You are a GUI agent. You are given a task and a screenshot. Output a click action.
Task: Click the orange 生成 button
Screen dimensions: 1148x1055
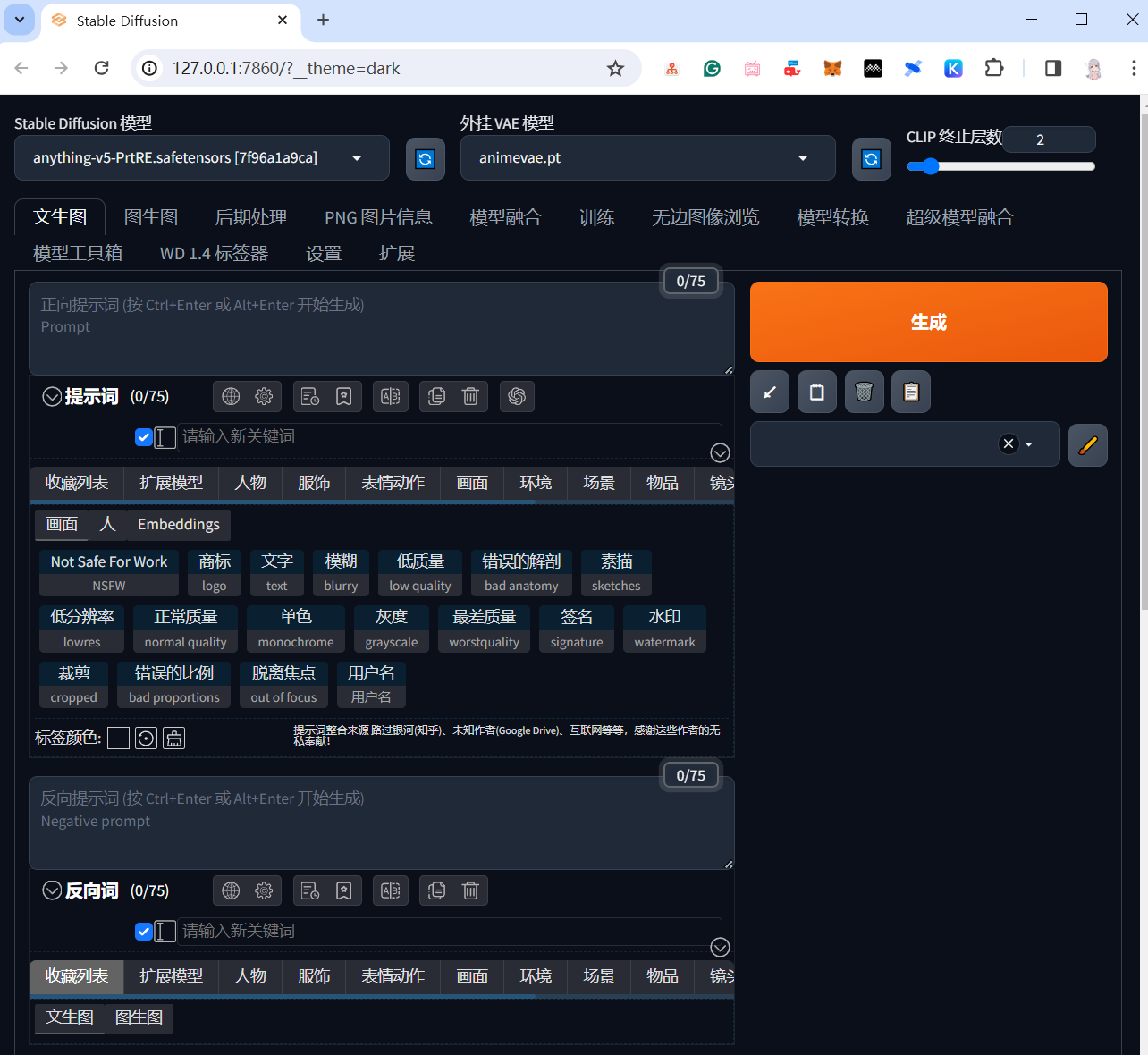928,322
